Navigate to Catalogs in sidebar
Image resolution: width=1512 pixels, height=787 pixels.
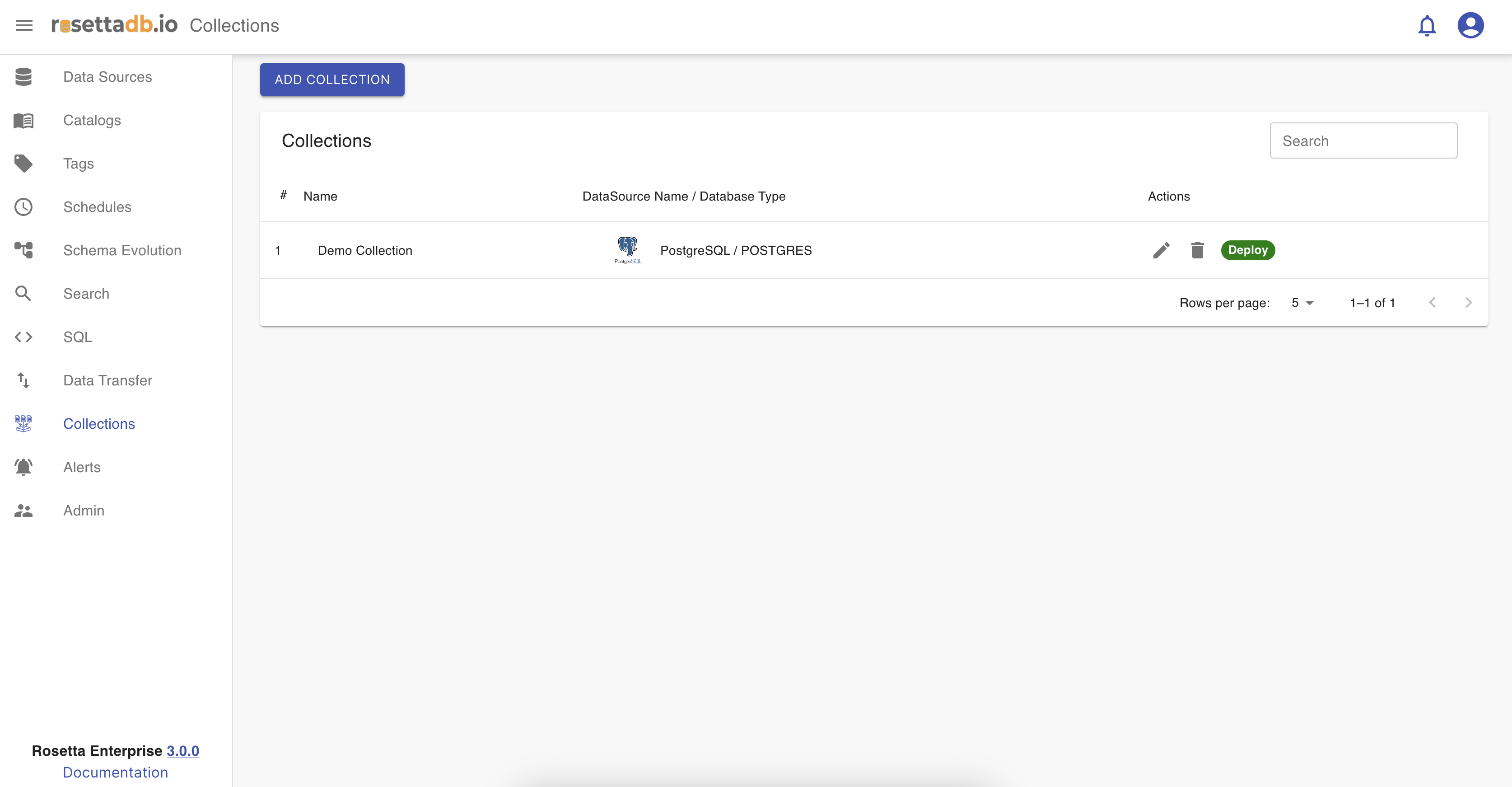(92, 120)
